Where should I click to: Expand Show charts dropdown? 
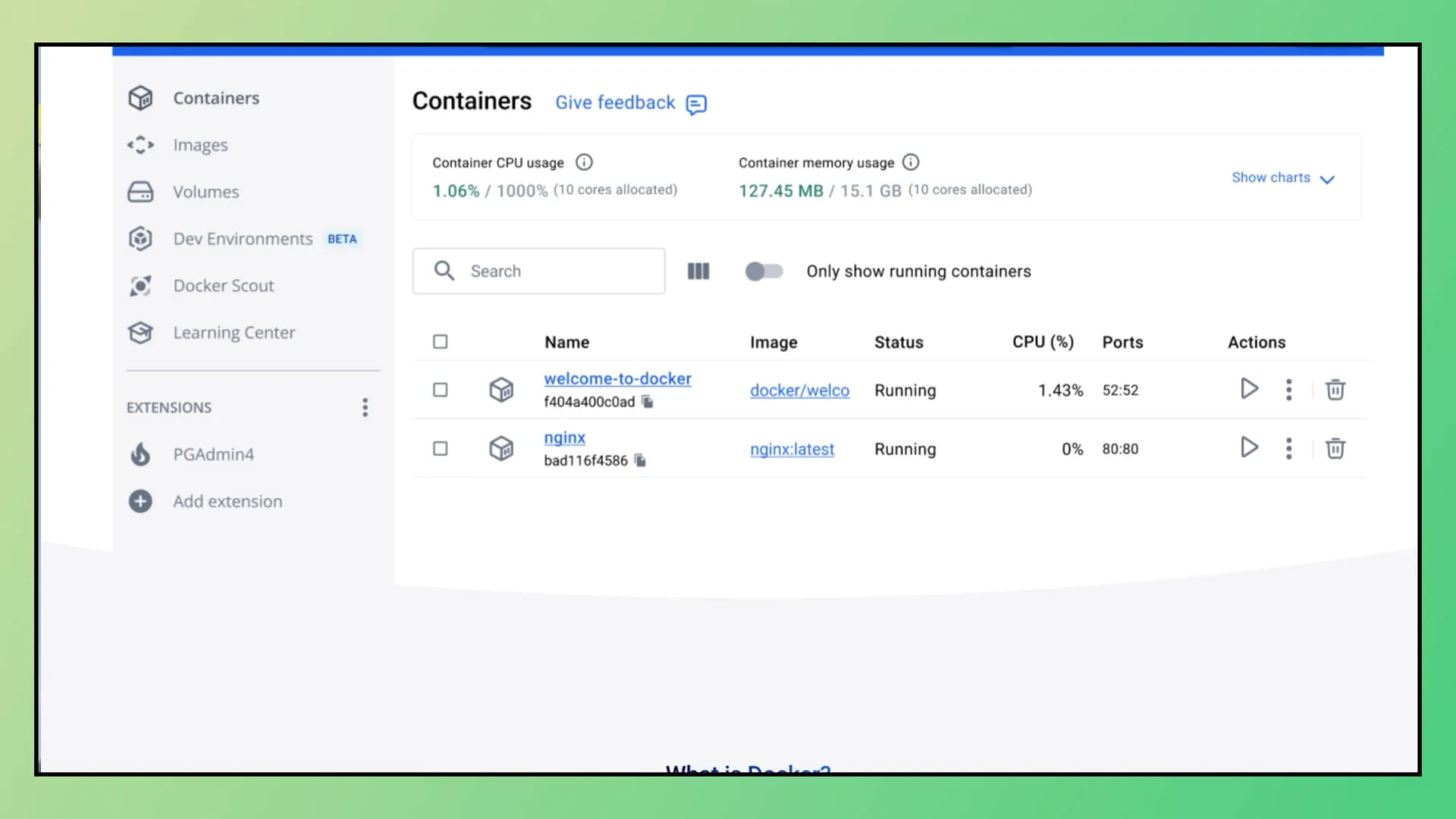1282,178
